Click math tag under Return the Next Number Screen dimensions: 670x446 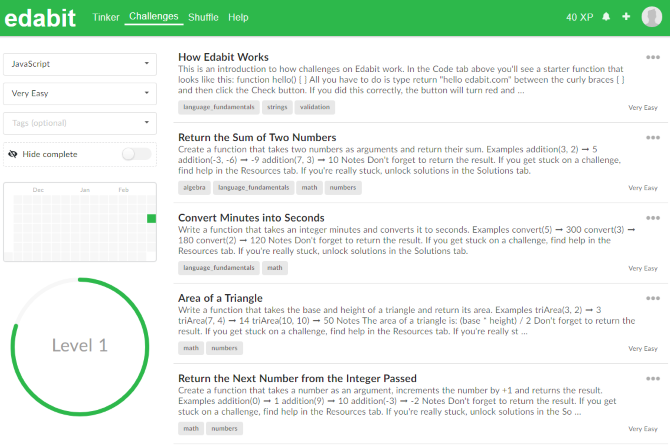(191, 428)
